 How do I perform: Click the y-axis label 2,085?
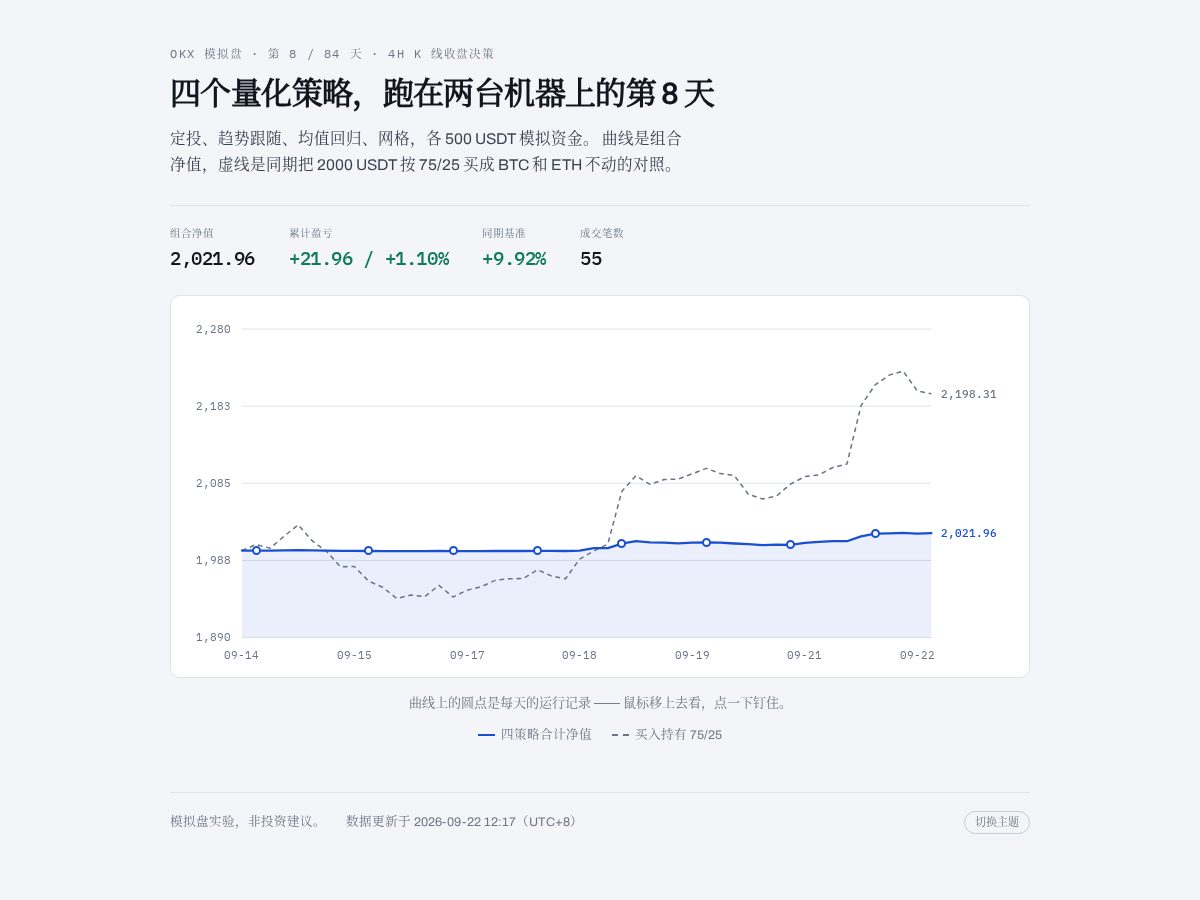tap(213, 483)
